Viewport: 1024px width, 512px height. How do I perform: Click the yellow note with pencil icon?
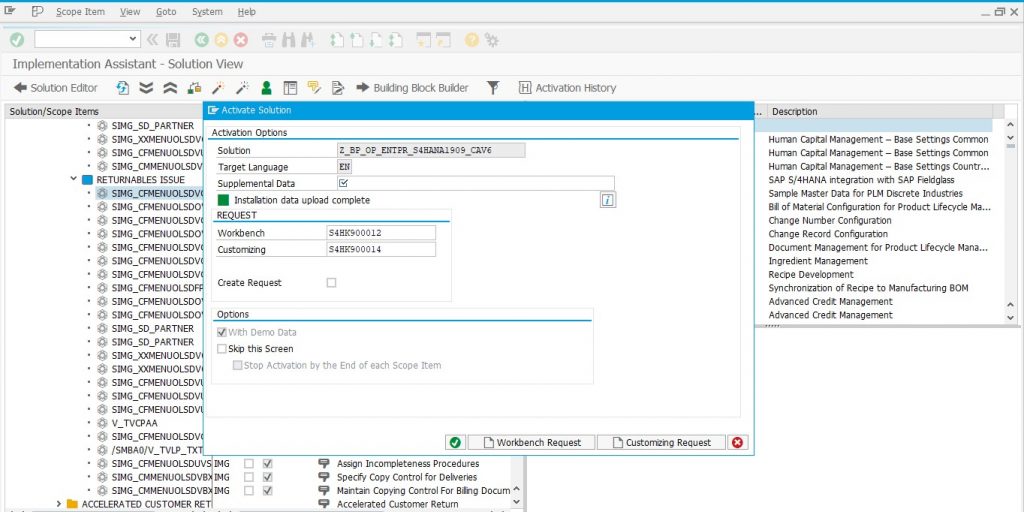click(314, 88)
